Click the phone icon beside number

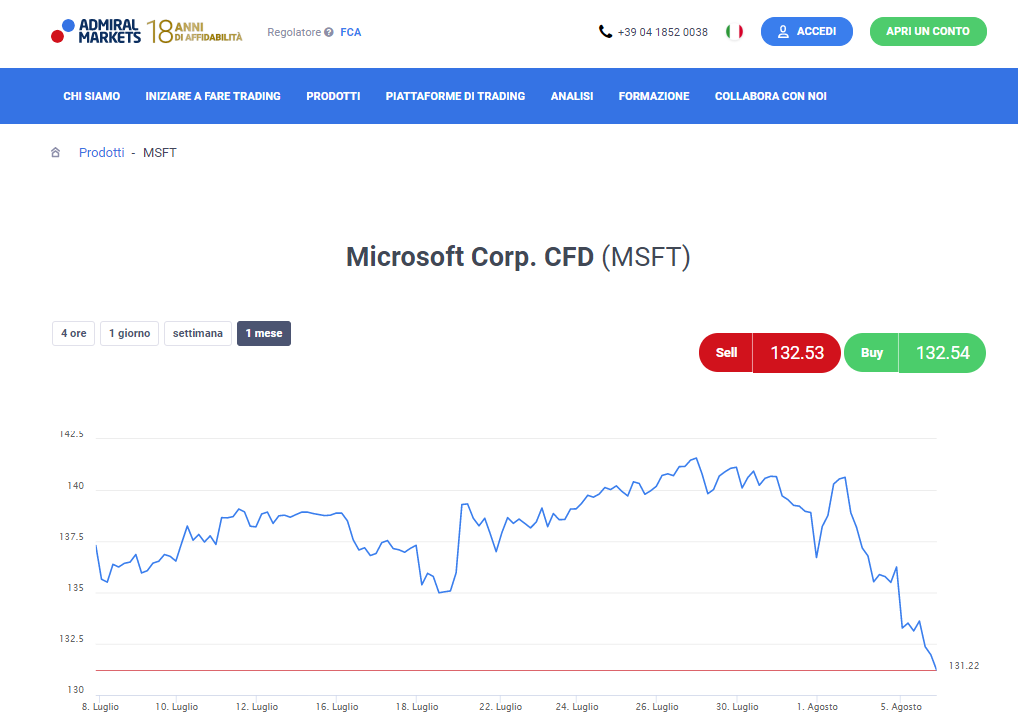pyautogui.click(x=605, y=32)
